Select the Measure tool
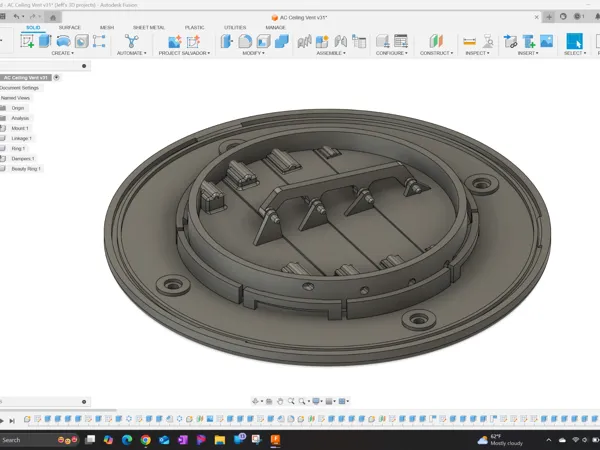This screenshot has height=450, width=600. 470,41
